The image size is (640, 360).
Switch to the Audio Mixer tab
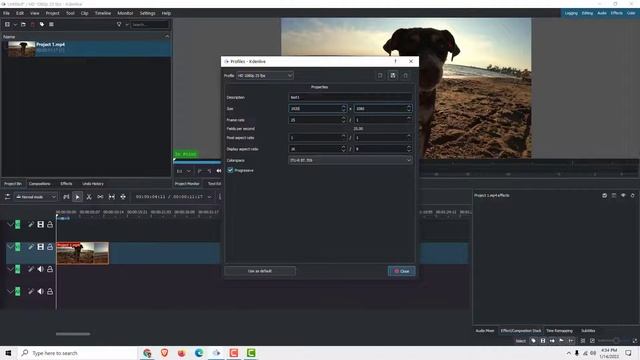click(485, 331)
